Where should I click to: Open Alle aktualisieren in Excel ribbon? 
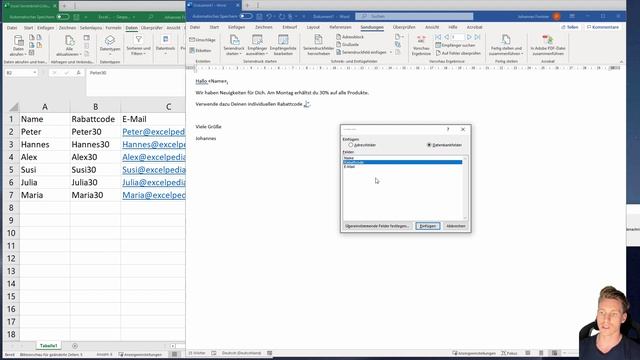click(x=69, y=46)
